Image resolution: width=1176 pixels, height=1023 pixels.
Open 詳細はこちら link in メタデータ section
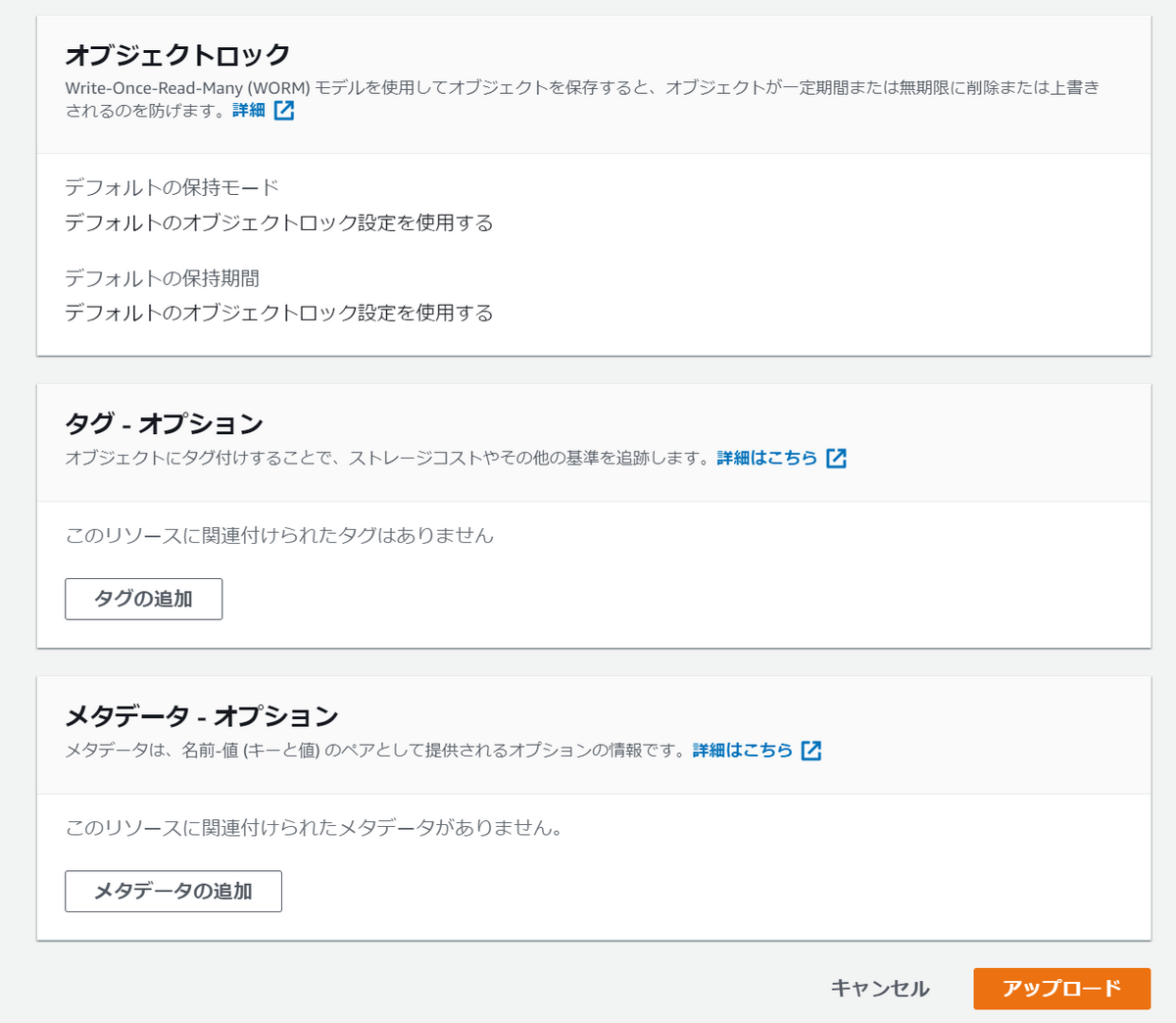743,750
